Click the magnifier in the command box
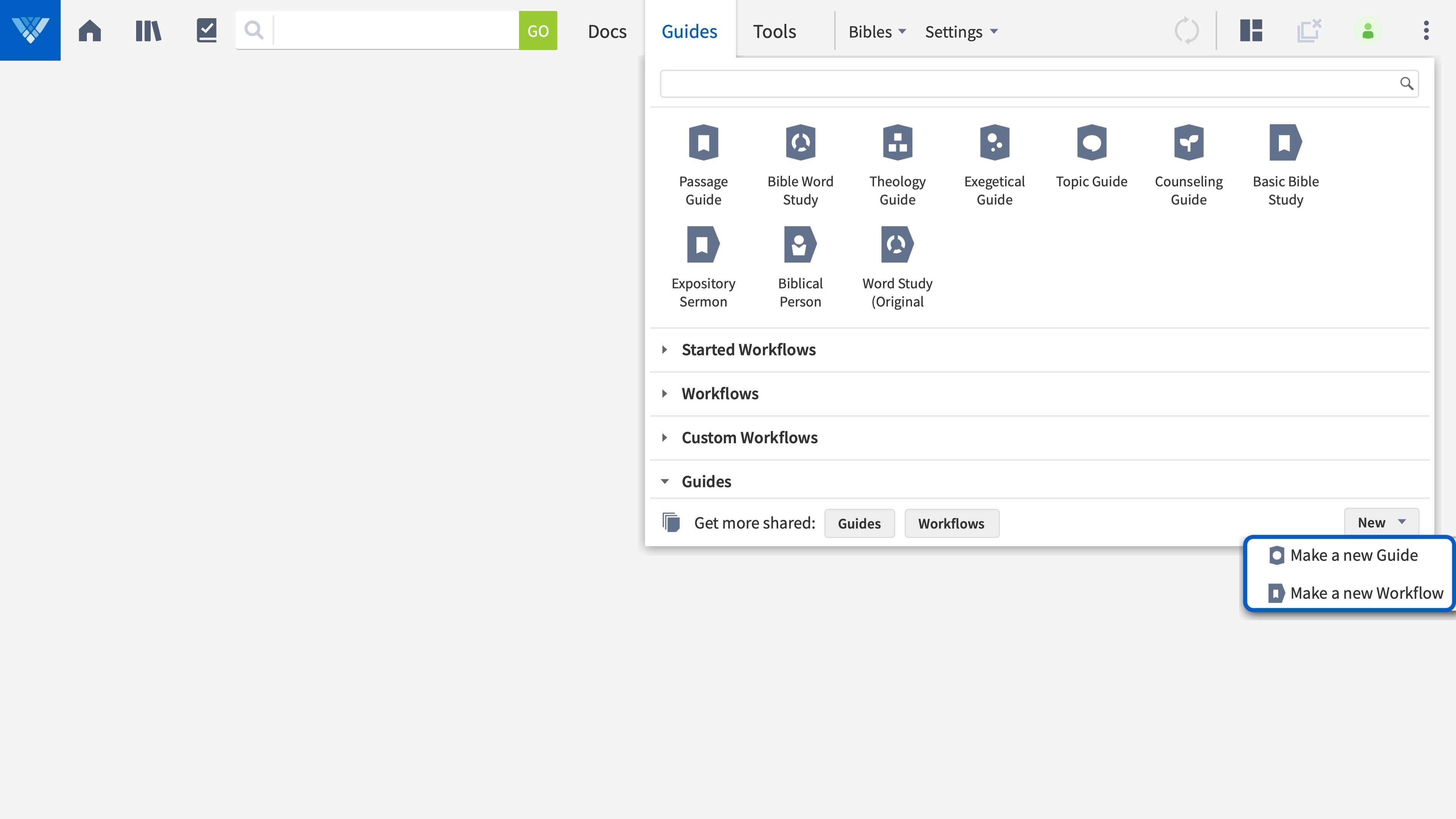 click(254, 30)
